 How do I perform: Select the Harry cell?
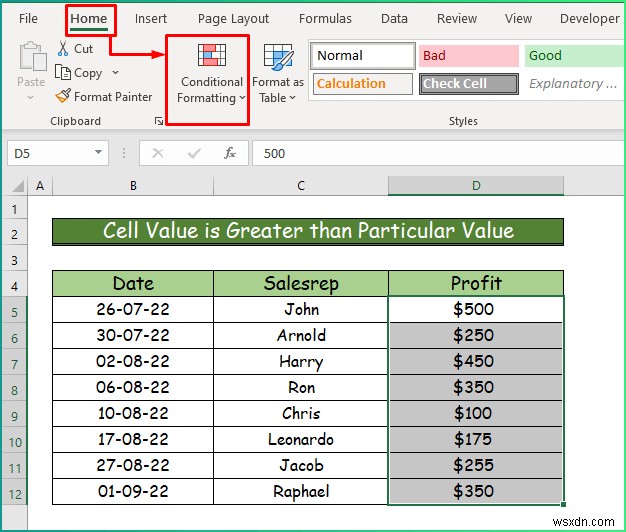tap(301, 361)
